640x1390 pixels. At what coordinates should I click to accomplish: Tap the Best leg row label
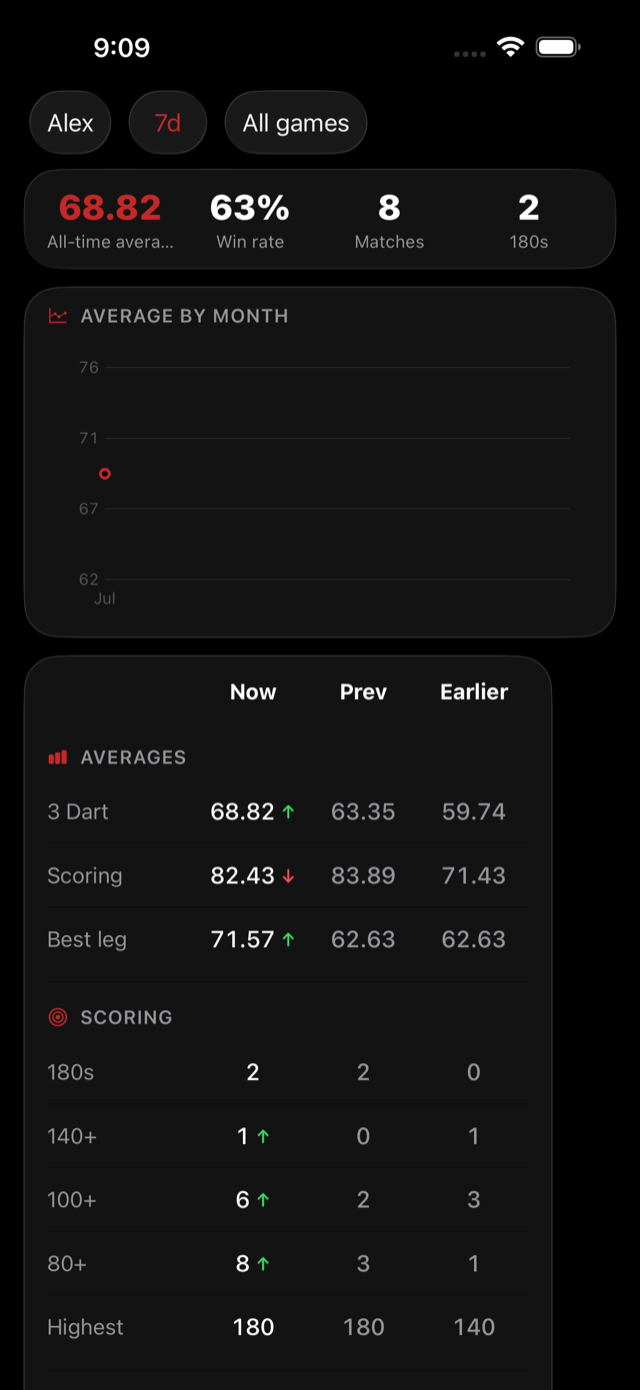pyautogui.click(x=87, y=940)
